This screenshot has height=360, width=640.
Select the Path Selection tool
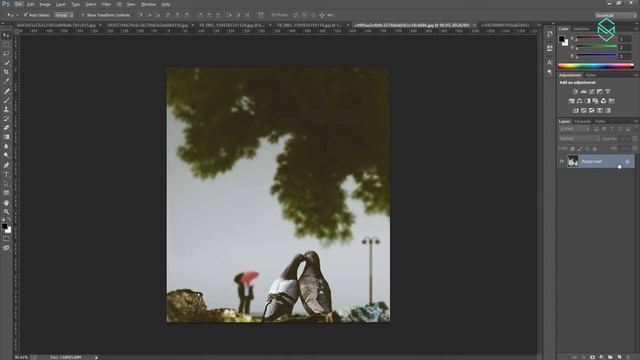6,184
